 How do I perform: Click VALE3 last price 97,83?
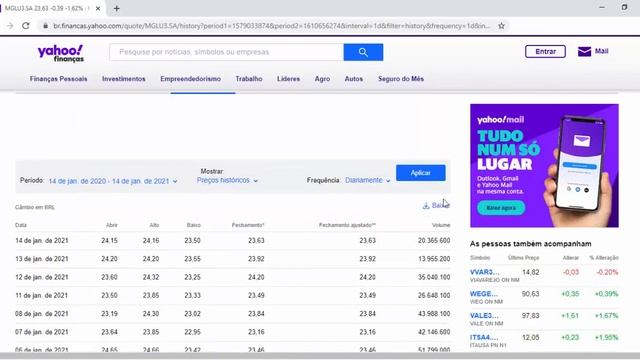click(x=530, y=316)
